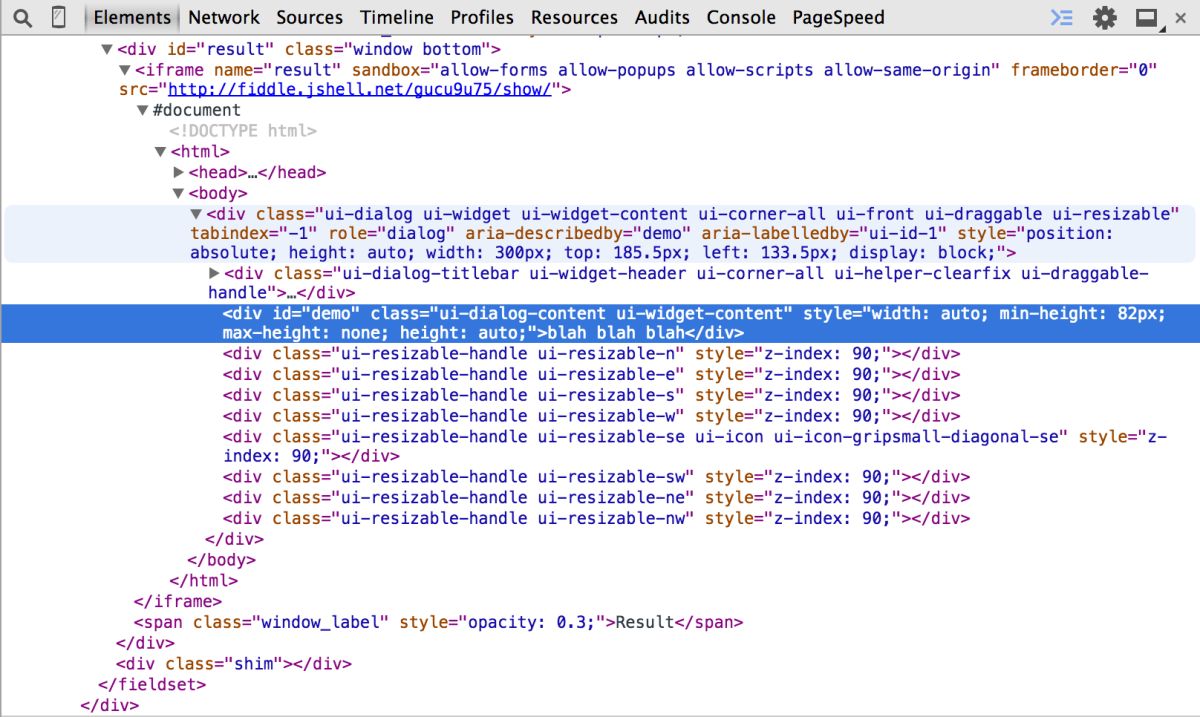1200x717 pixels.
Task: Click the magnifier inspect element icon
Action: coord(23,17)
